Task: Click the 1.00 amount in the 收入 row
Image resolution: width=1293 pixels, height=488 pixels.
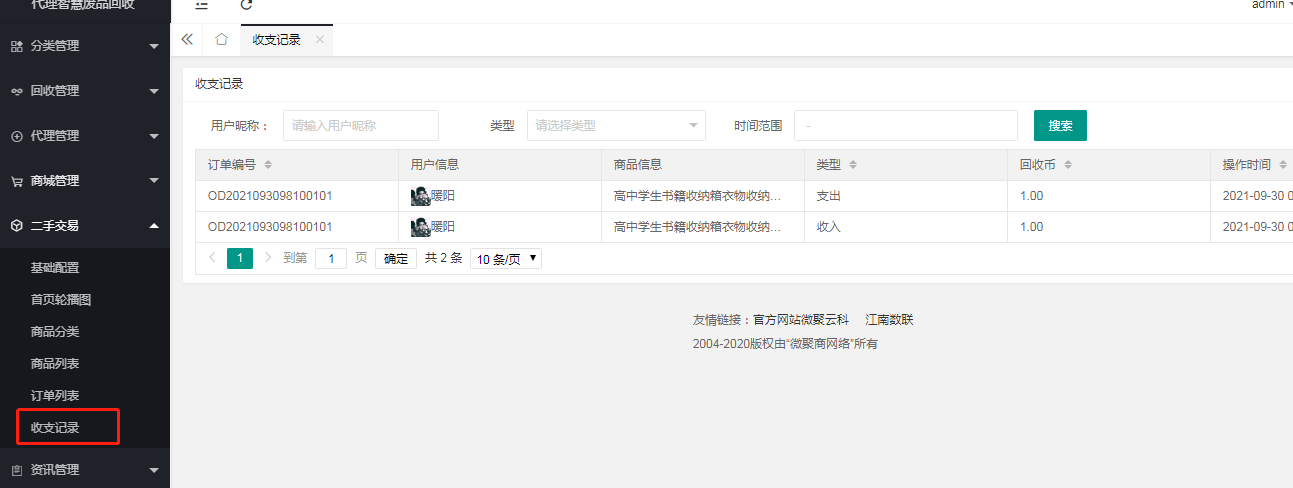Action: click(x=1032, y=227)
